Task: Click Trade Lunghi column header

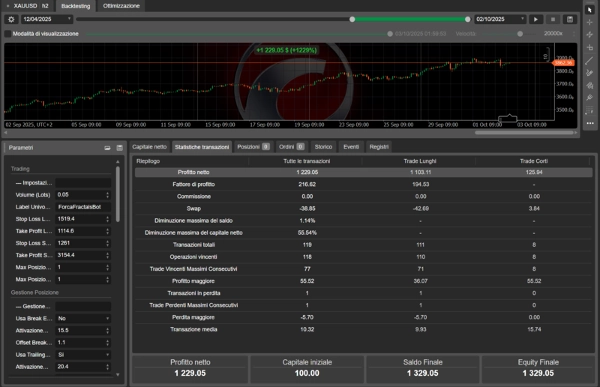Action: 420,161
